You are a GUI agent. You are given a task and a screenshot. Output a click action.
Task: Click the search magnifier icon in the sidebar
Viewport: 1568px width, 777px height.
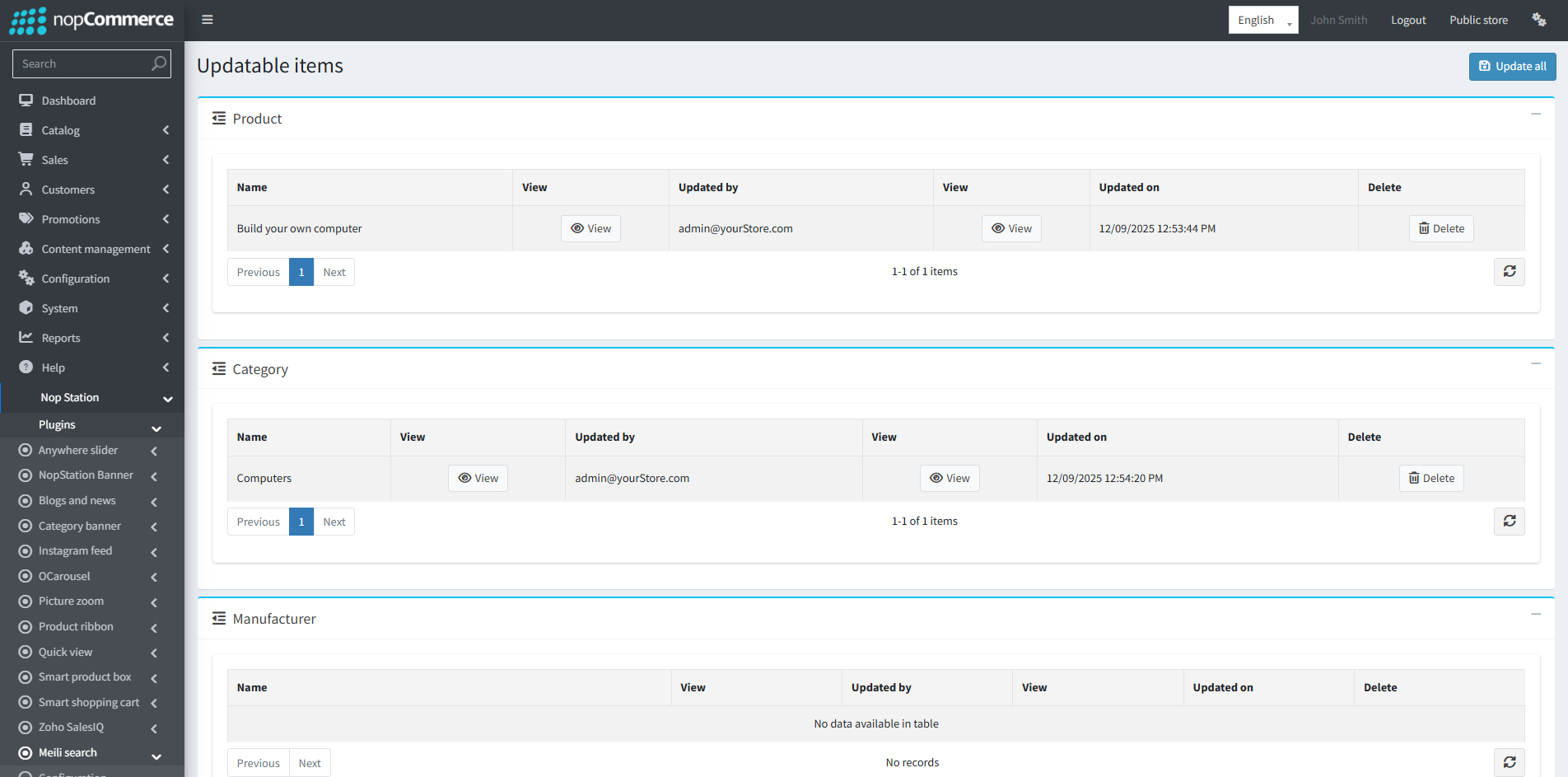159,63
